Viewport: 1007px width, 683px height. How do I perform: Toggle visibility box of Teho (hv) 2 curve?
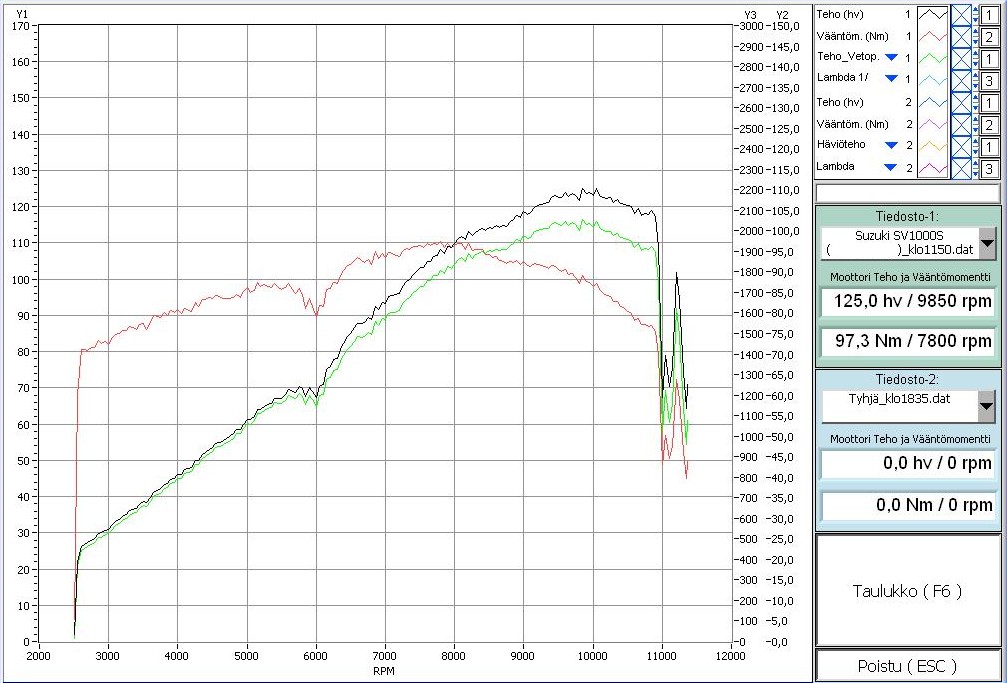pyautogui.click(x=961, y=102)
